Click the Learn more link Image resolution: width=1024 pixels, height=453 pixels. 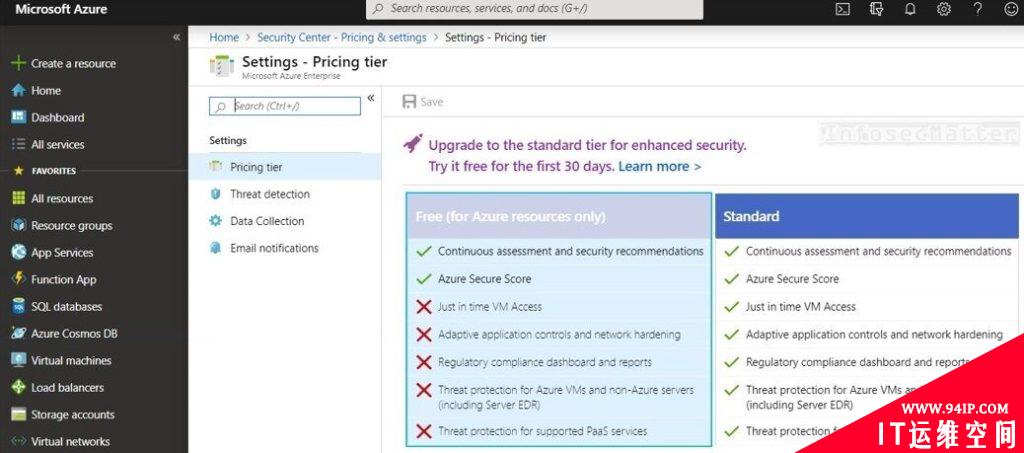coord(660,166)
